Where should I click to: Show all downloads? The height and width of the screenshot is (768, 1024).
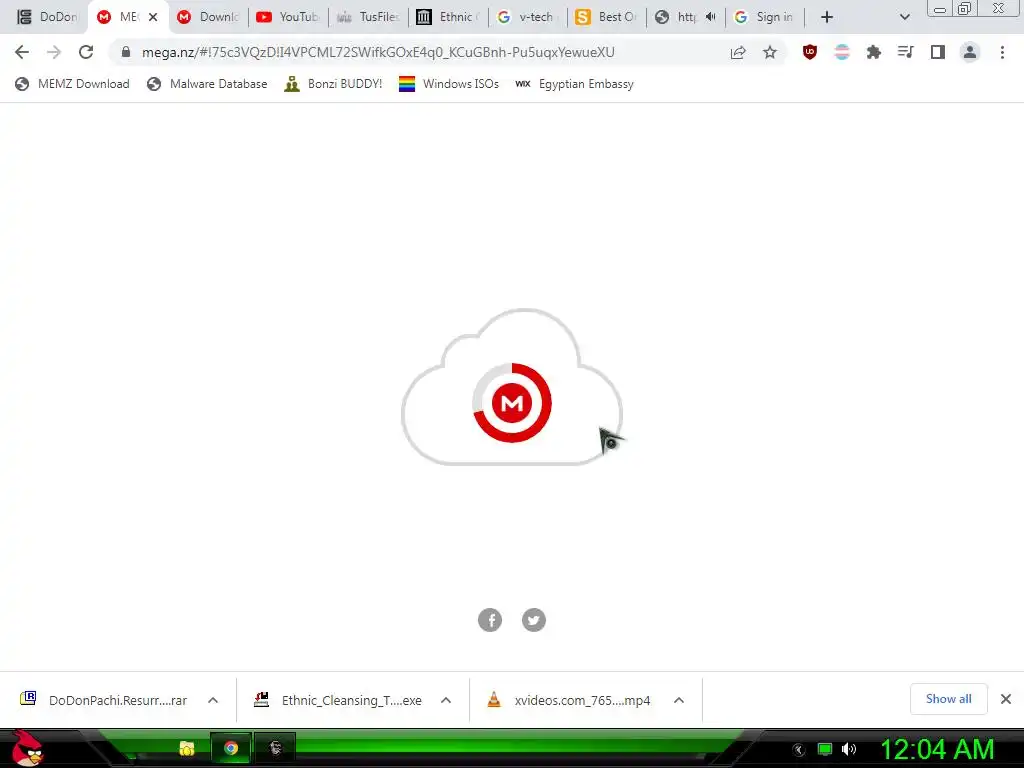948,699
